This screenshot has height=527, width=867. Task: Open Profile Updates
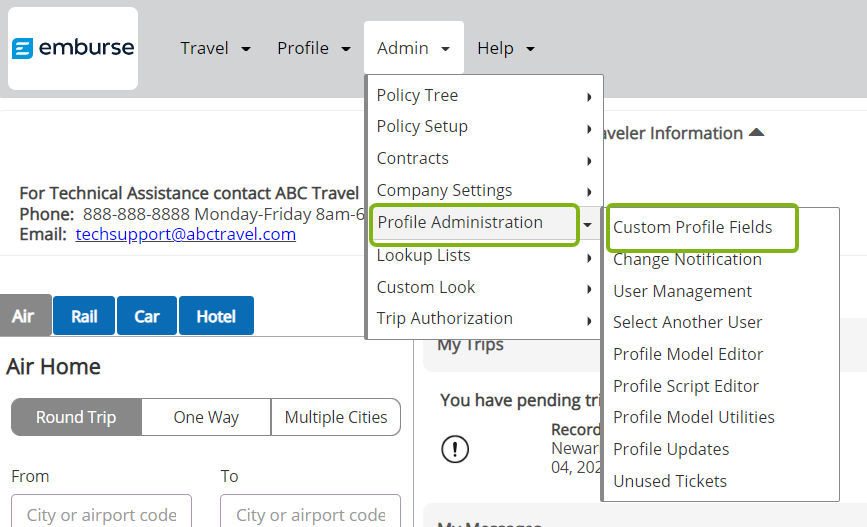coord(671,450)
